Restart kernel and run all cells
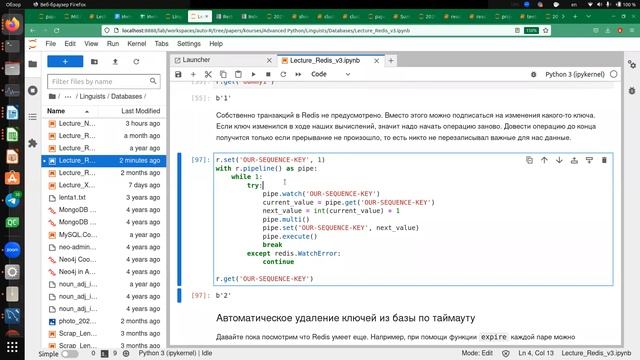 [298, 74]
